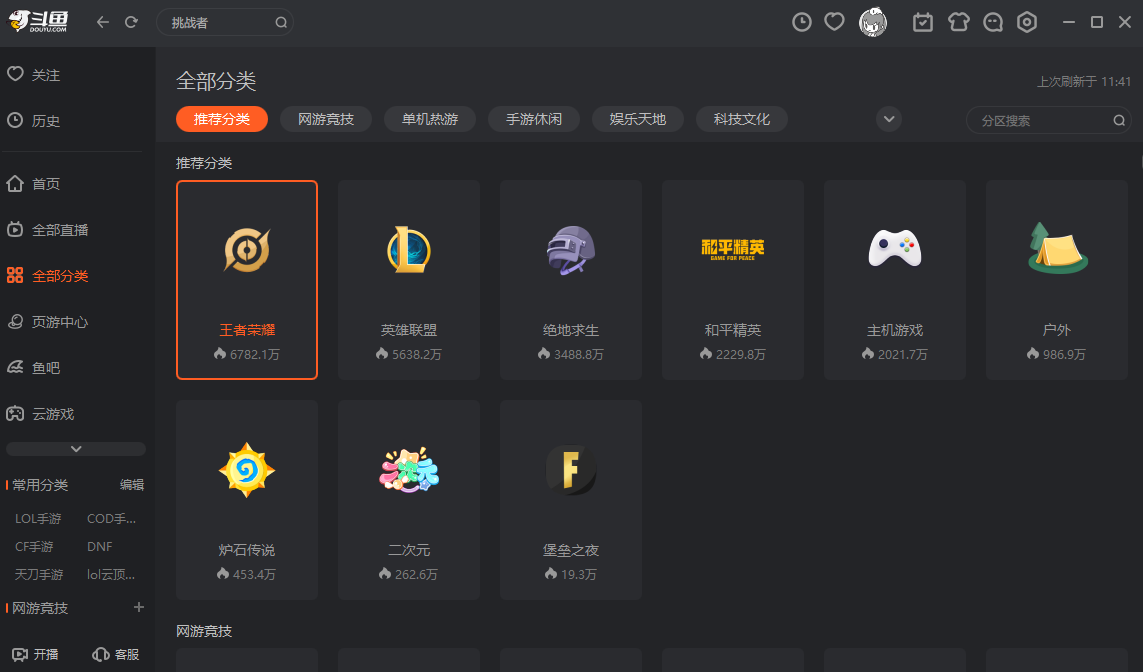Image resolution: width=1143 pixels, height=672 pixels.
Task: Open dress-up shop via t-shirt icon
Action: pyautogui.click(x=957, y=21)
